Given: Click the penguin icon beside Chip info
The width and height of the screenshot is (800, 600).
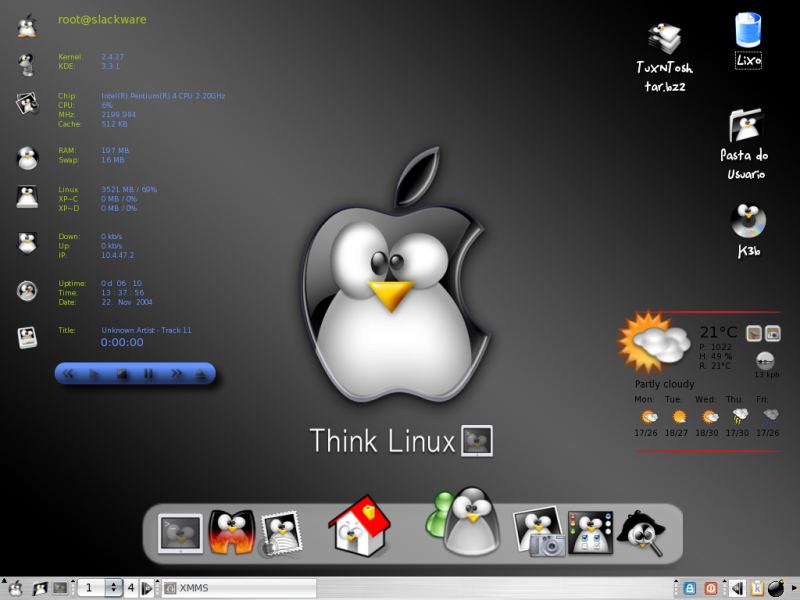Looking at the screenshot, I should tap(27, 103).
